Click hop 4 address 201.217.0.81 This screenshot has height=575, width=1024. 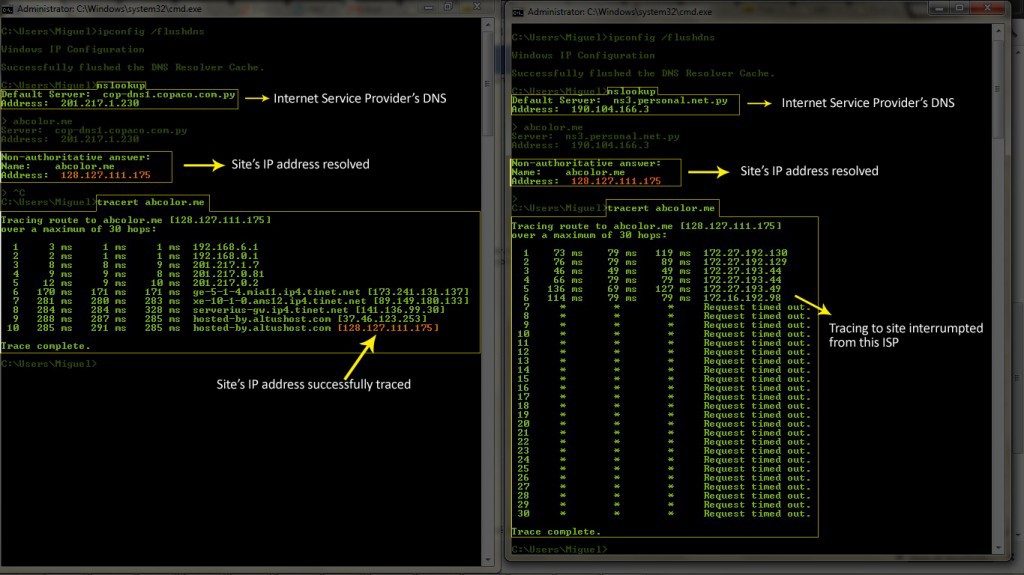228,274
